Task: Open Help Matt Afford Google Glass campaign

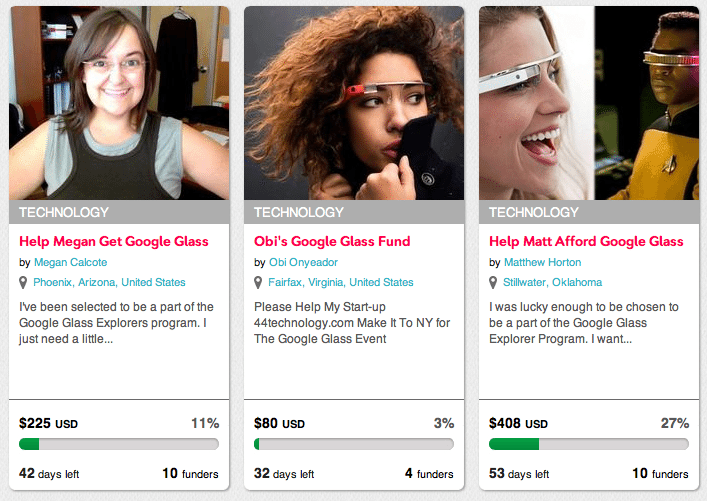Action: click(x=586, y=241)
